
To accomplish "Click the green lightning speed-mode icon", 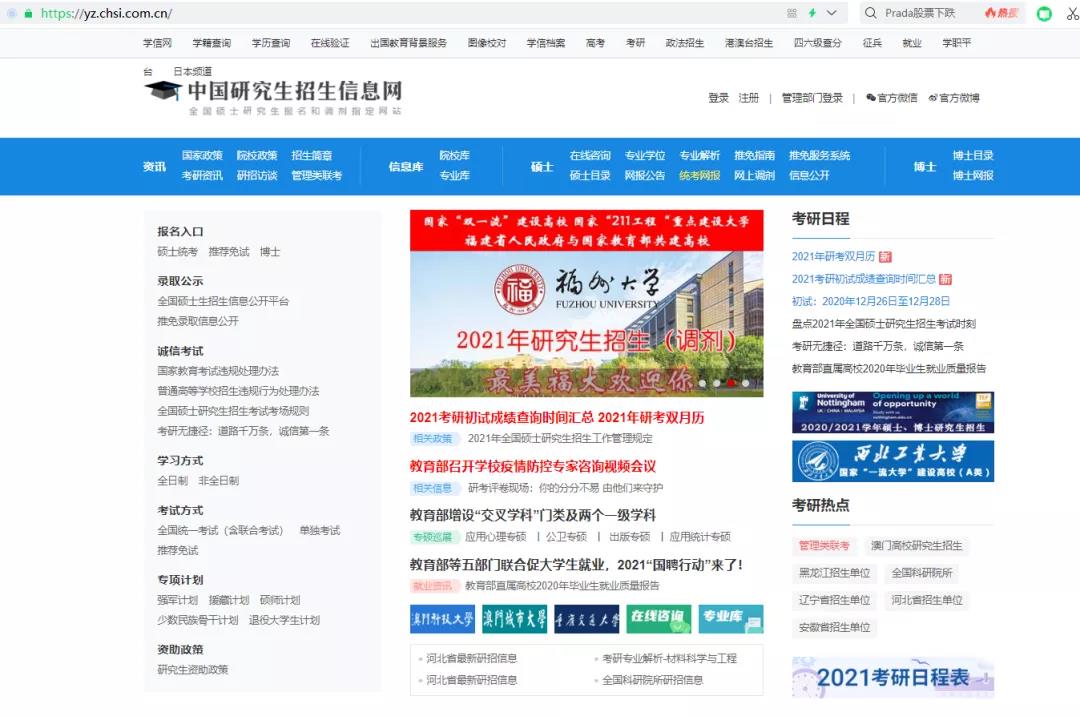I will (812, 13).
